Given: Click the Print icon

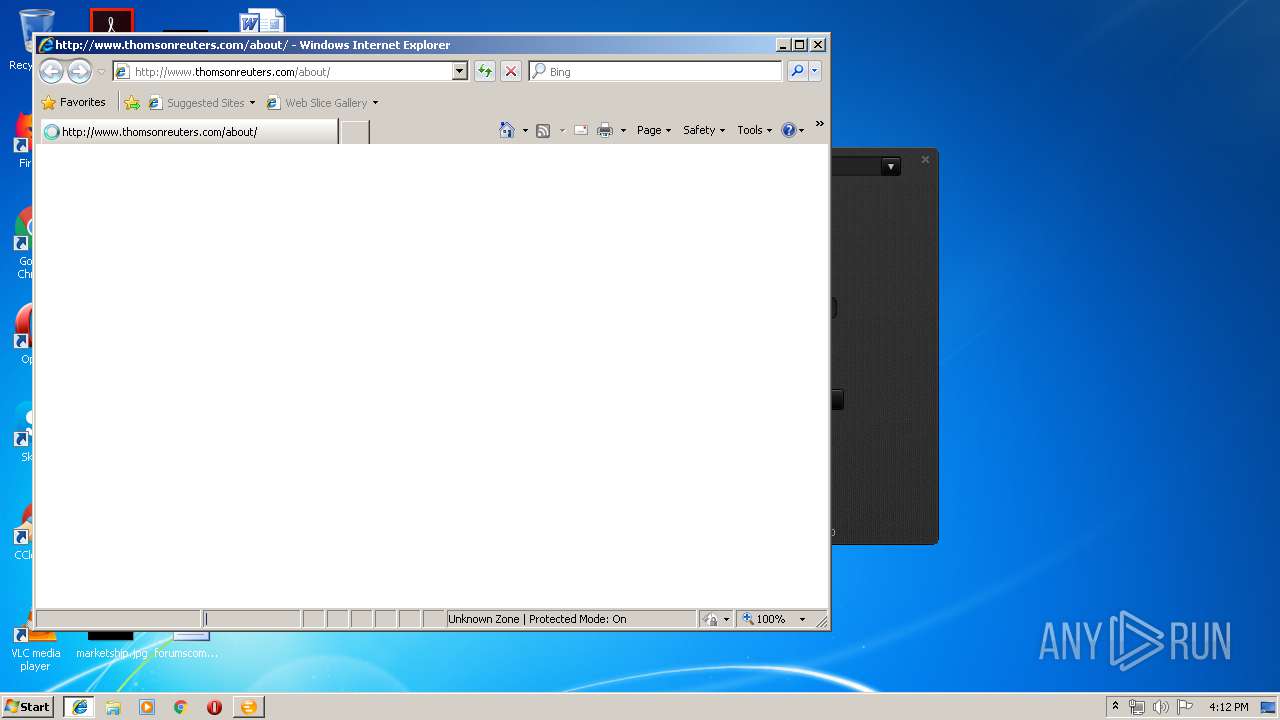Looking at the screenshot, I should 605,130.
